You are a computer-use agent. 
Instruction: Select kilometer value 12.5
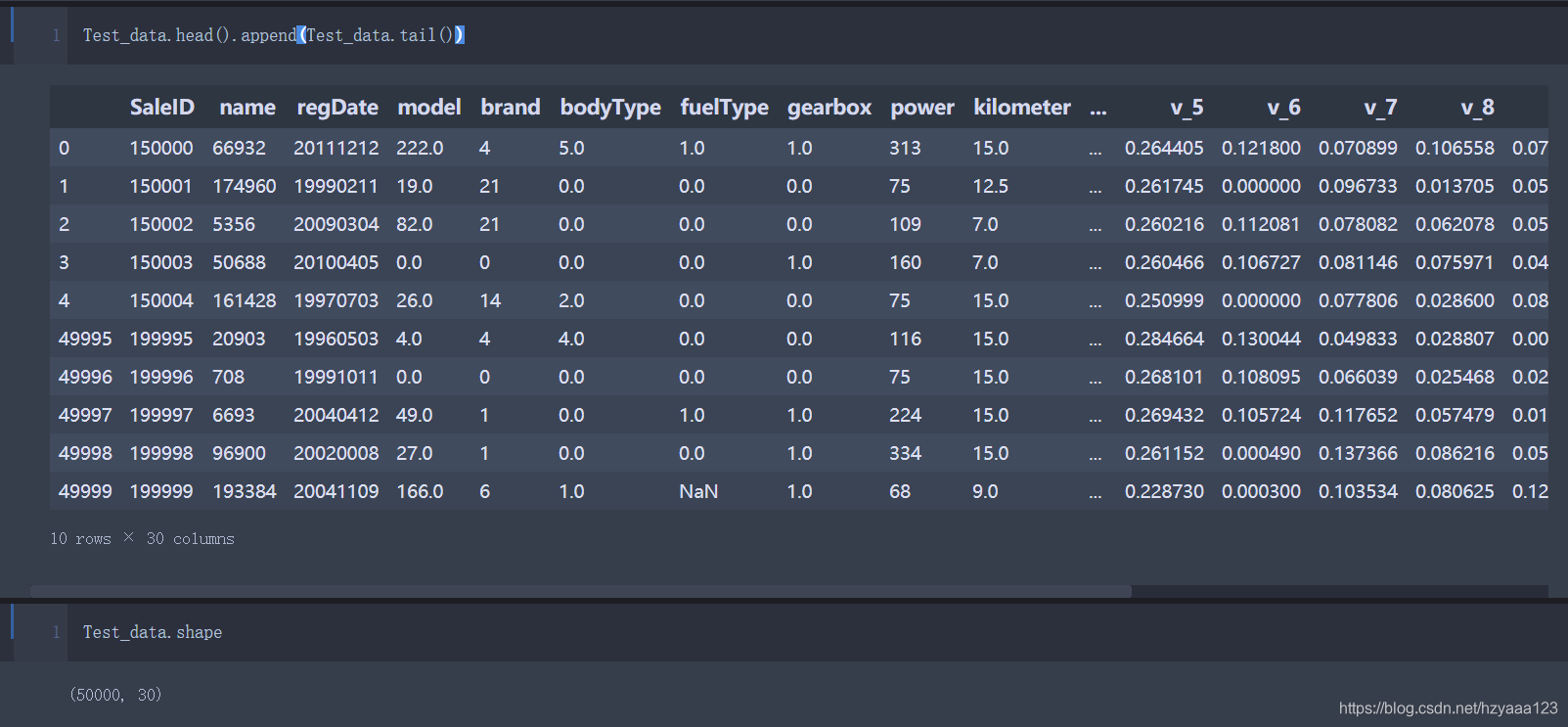pyautogui.click(x=990, y=186)
